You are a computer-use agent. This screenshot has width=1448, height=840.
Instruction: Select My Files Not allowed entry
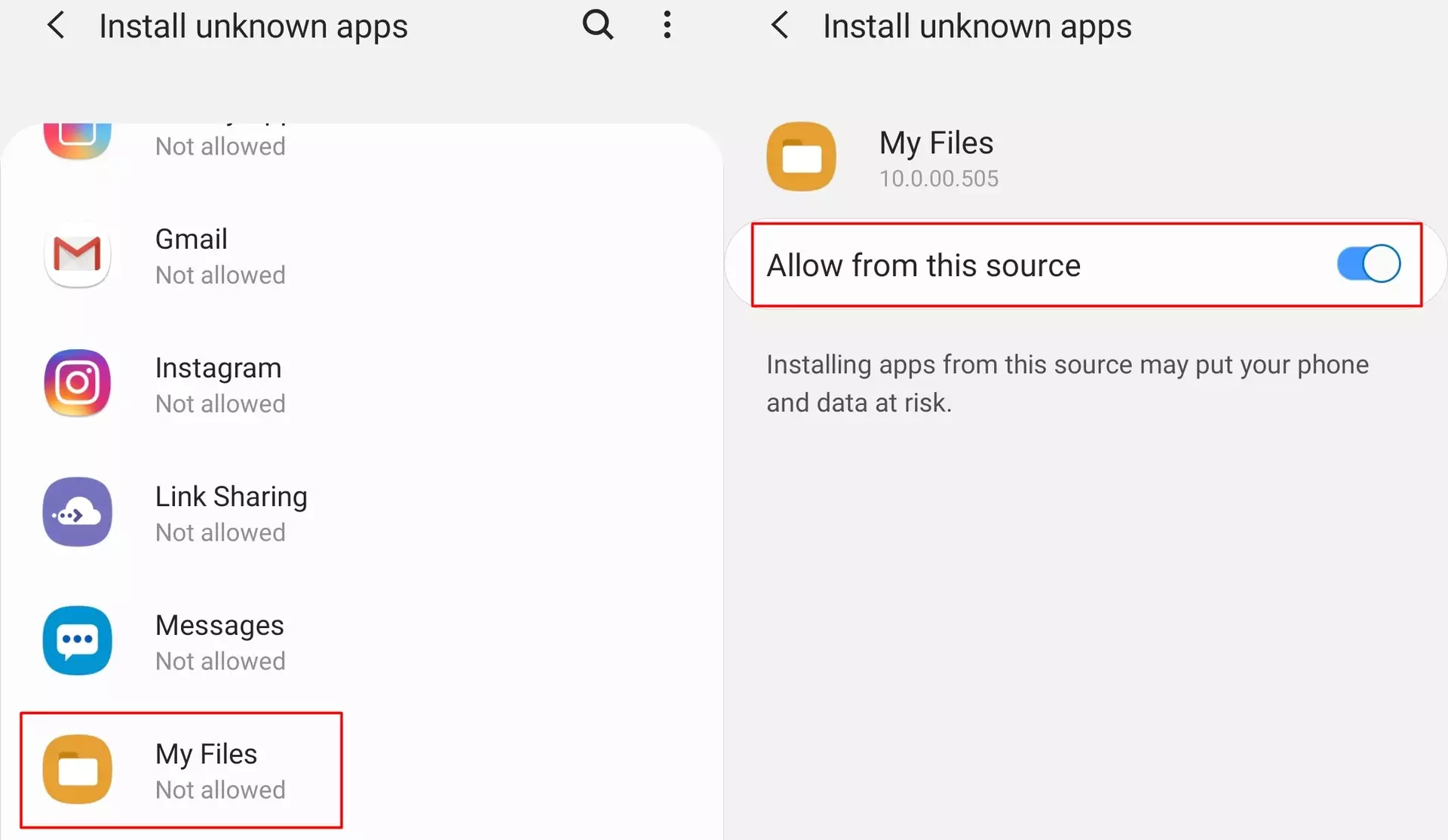220,789
